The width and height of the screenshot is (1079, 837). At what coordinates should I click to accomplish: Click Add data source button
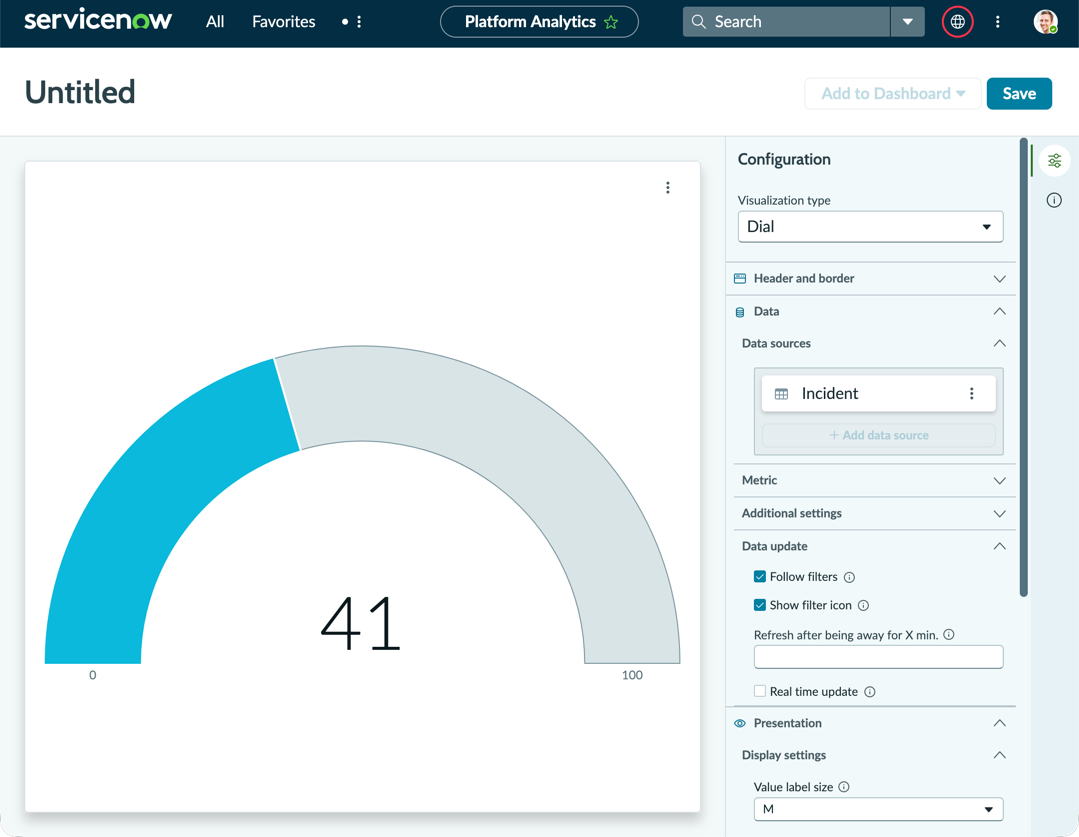pos(879,435)
